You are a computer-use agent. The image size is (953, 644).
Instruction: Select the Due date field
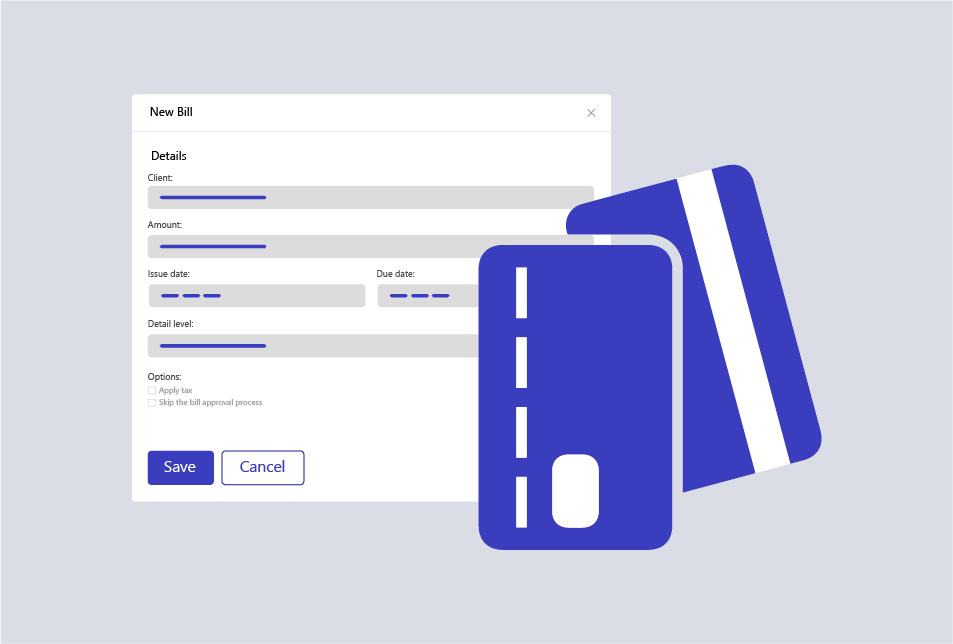(x=428, y=296)
